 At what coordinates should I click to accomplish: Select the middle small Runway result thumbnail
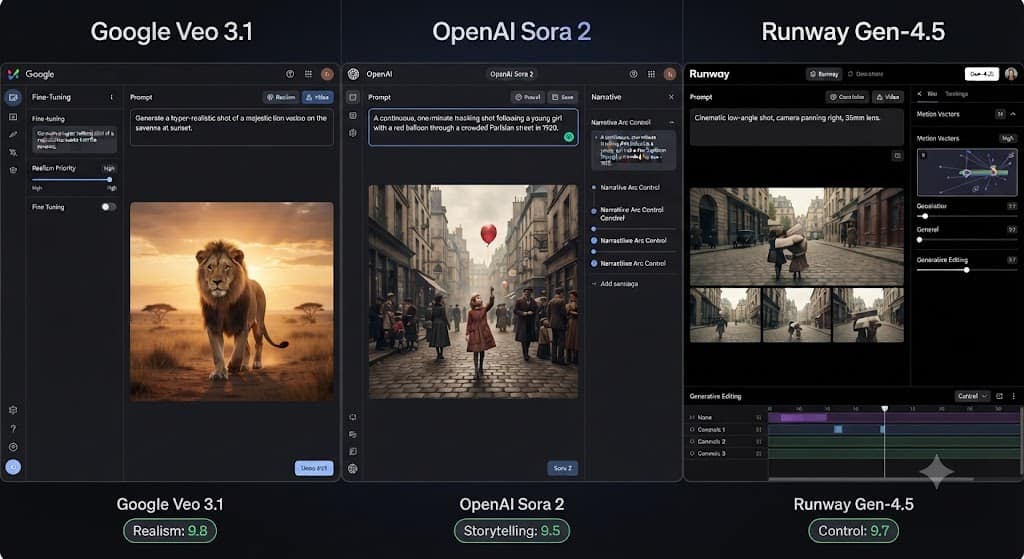coord(797,315)
